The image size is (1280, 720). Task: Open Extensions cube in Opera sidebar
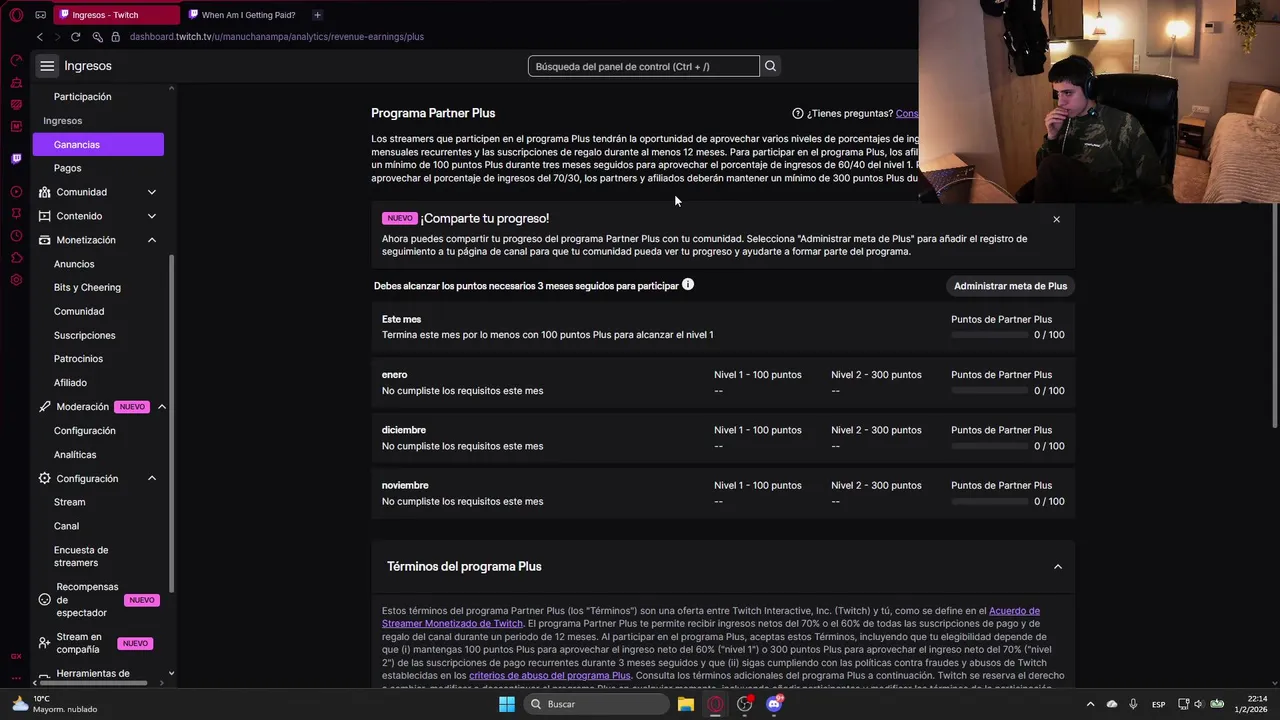coord(16,258)
